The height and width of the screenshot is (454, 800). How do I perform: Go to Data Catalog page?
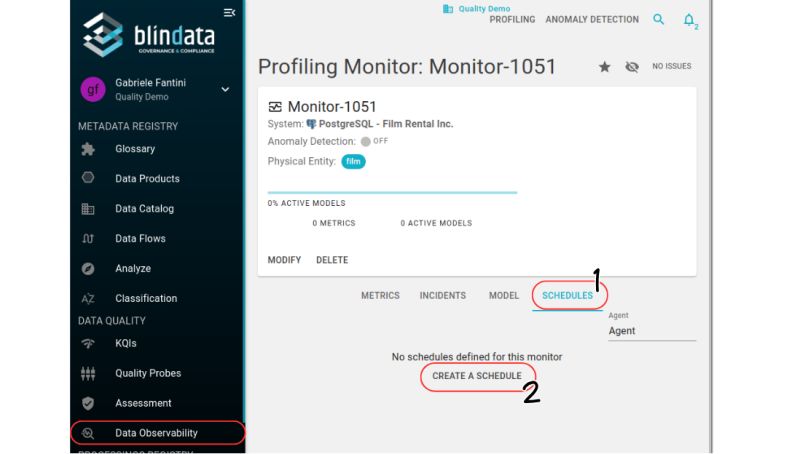(x=144, y=209)
